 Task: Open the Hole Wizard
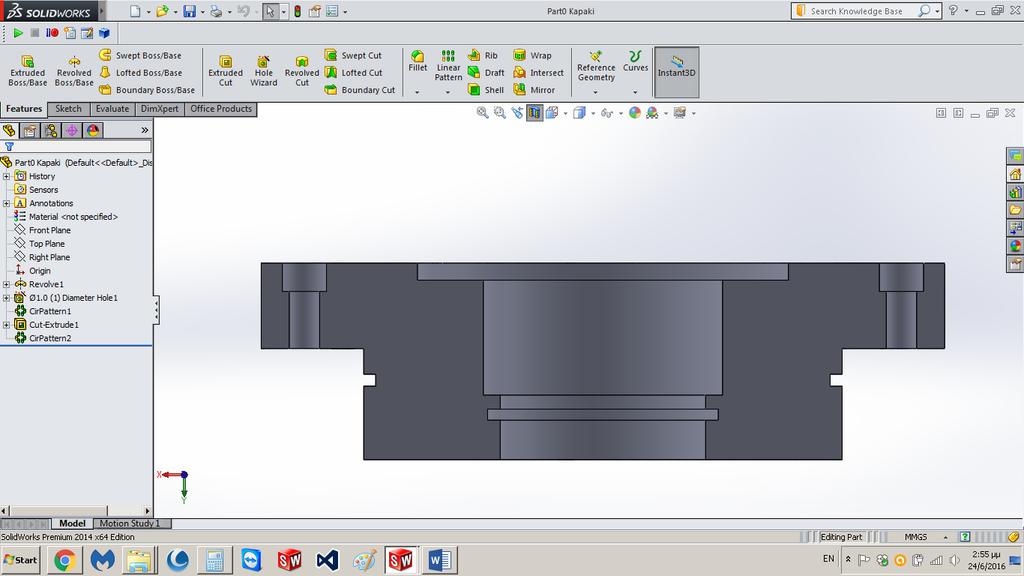pyautogui.click(x=263, y=71)
